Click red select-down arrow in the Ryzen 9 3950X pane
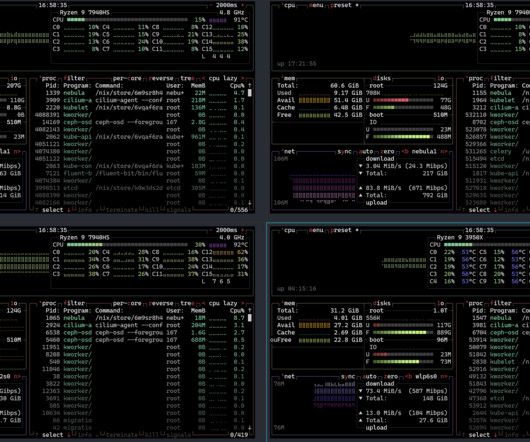This screenshot has height=442, width=530. [496, 435]
